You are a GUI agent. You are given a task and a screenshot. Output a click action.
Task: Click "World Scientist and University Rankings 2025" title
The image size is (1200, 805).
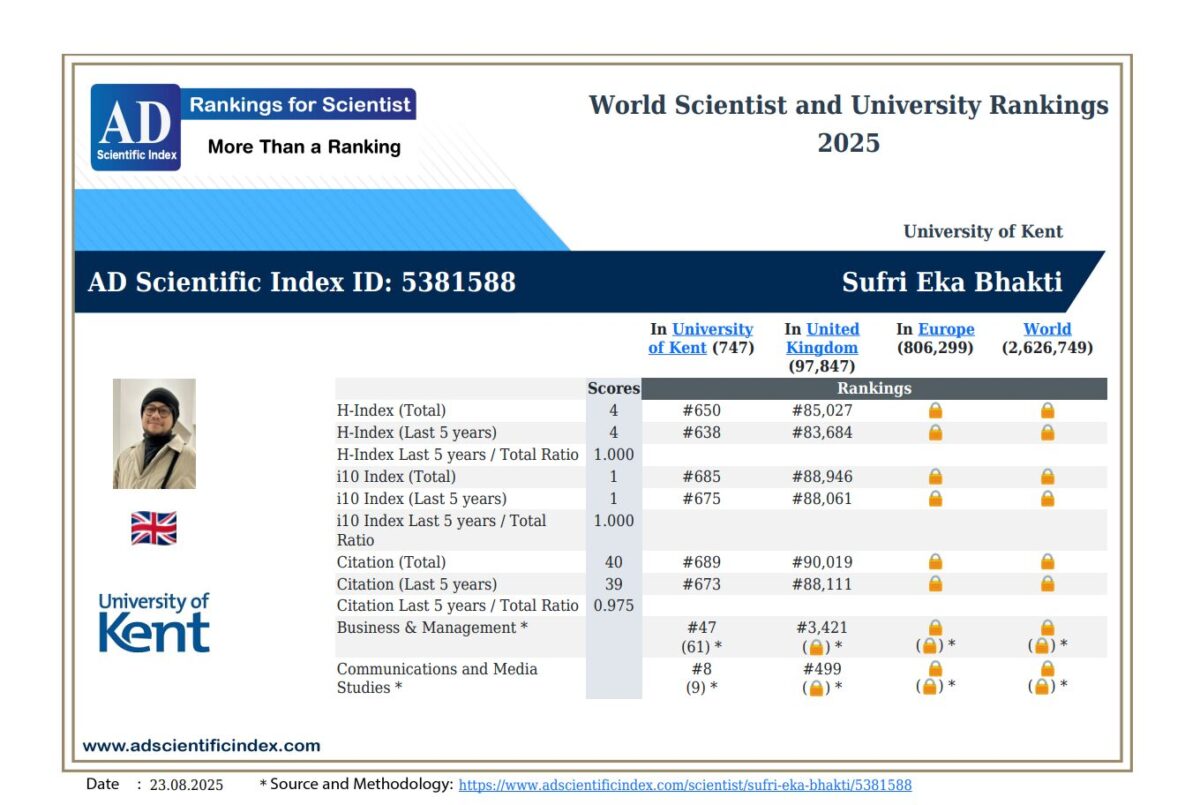[848, 123]
